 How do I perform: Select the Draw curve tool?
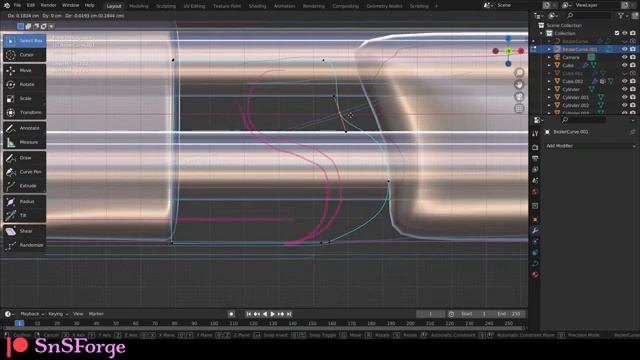coord(24,158)
